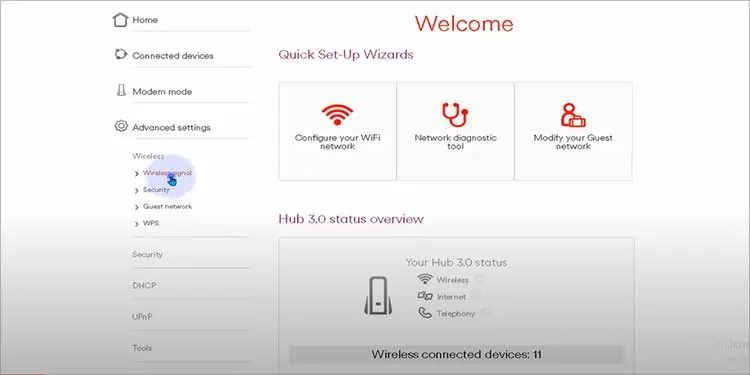Screen dimensions: 750x375
Task: Click the Modem mode icon
Action: click(121, 90)
